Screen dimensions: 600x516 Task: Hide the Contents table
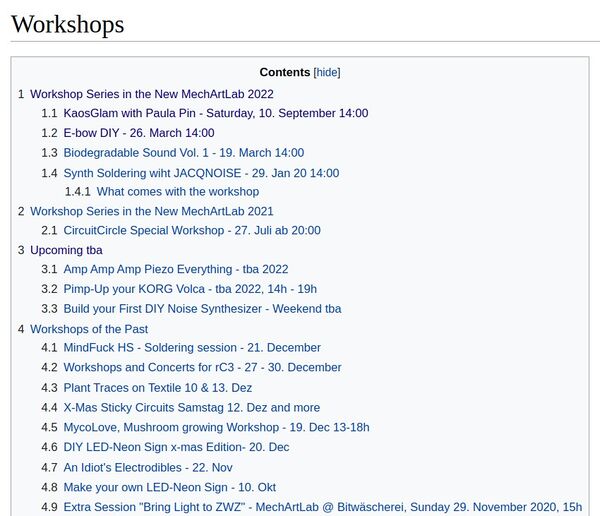click(327, 72)
